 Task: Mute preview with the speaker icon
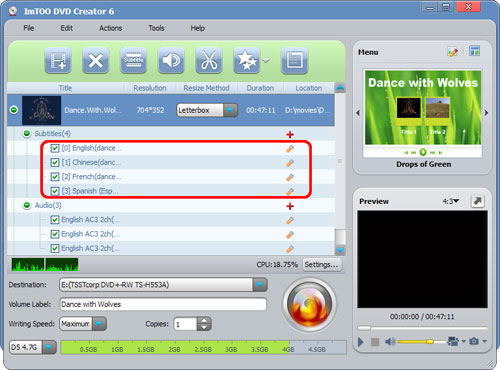click(x=390, y=342)
